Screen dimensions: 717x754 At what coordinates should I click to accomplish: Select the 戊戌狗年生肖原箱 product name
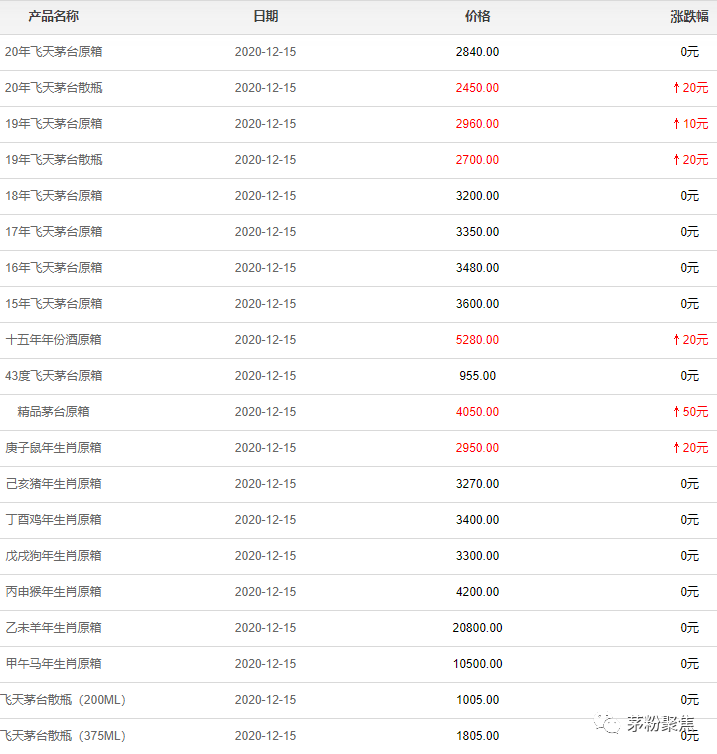coord(53,556)
